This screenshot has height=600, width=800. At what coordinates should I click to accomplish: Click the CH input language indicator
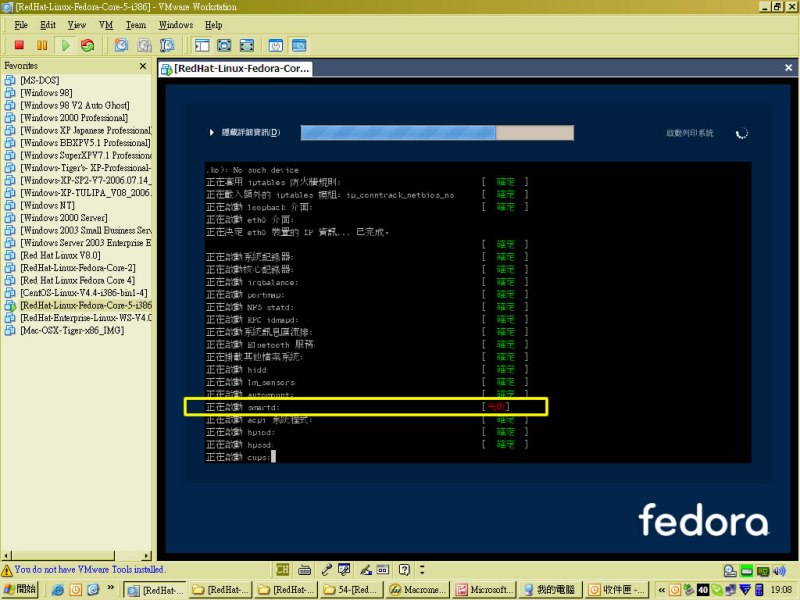pyautogui.click(x=282, y=569)
